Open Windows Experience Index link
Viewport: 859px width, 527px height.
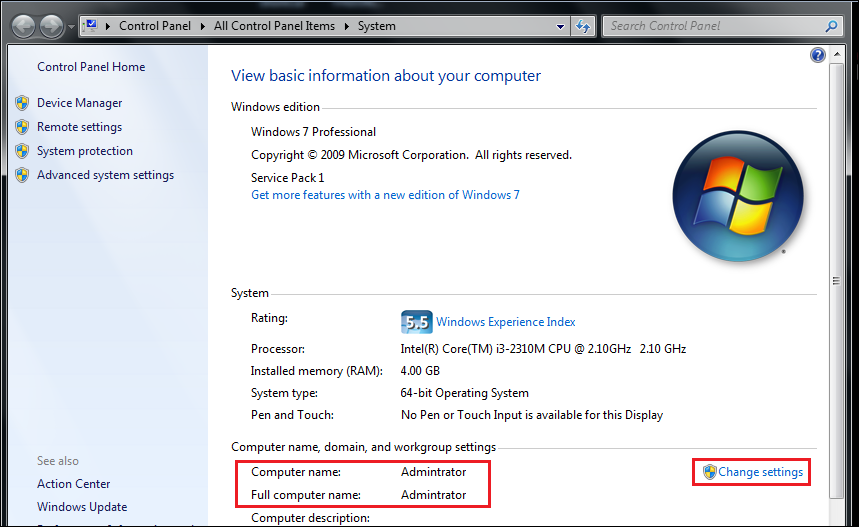[x=506, y=322]
